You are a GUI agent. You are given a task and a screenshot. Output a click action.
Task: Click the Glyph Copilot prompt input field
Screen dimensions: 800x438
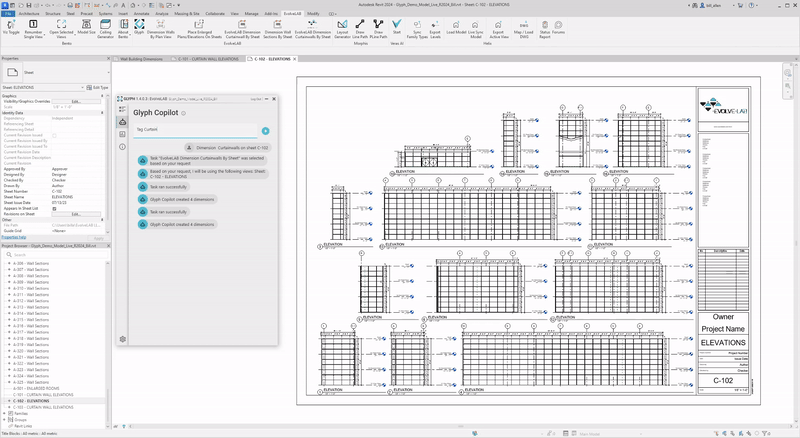click(x=196, y=130)
